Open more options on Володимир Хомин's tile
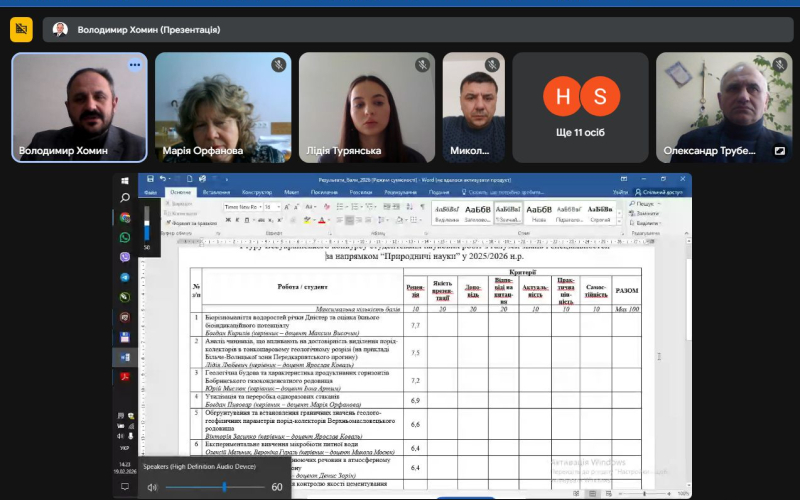 pos(135,65)
